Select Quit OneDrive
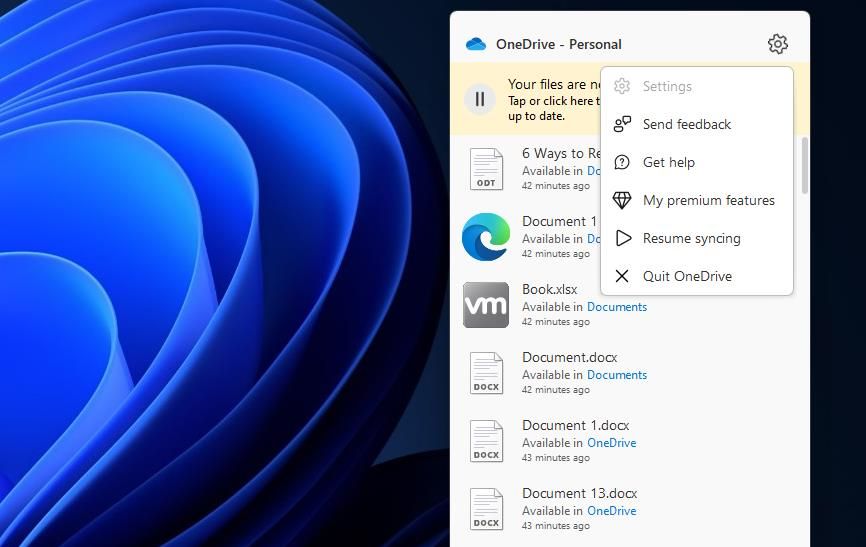Image resolution: width=866 pixels, height=547 pixels. pos(697,276)
